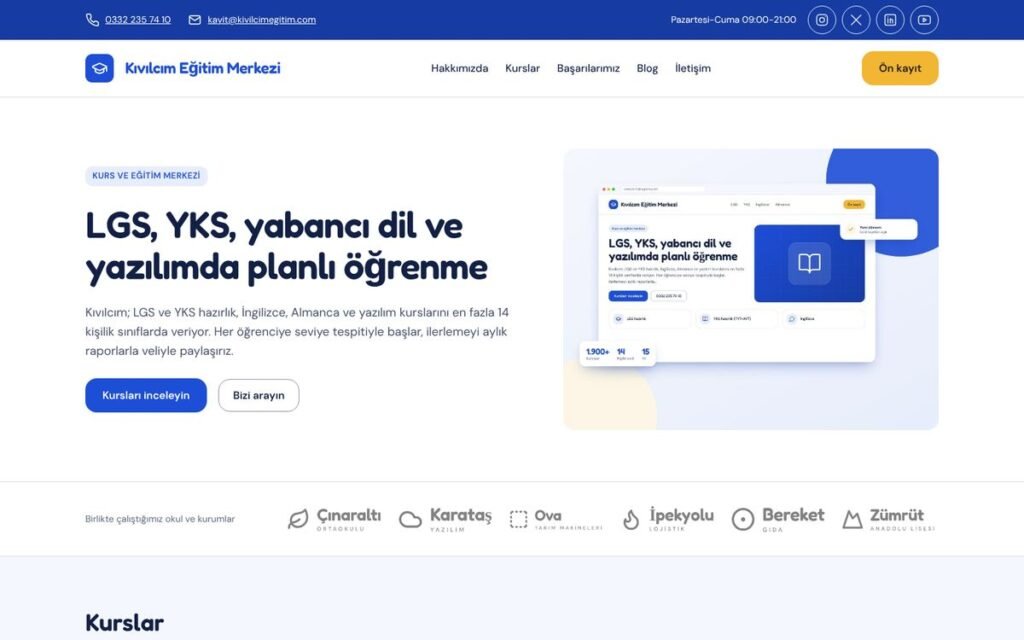Click the Karataş partner name
Viewport: 1024px width, 640px height.
460,515
